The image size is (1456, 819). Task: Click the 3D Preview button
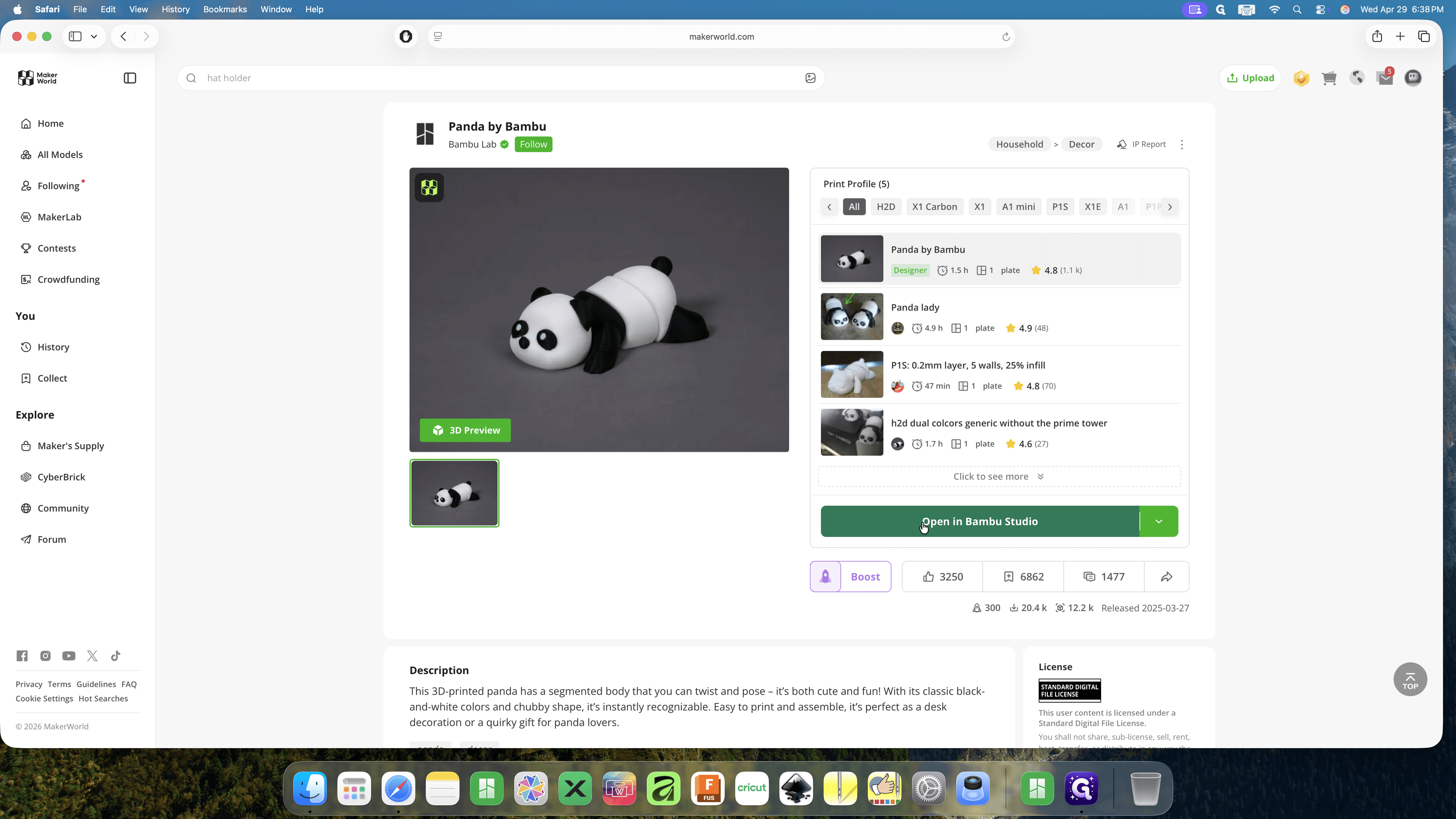click(464, 431)
